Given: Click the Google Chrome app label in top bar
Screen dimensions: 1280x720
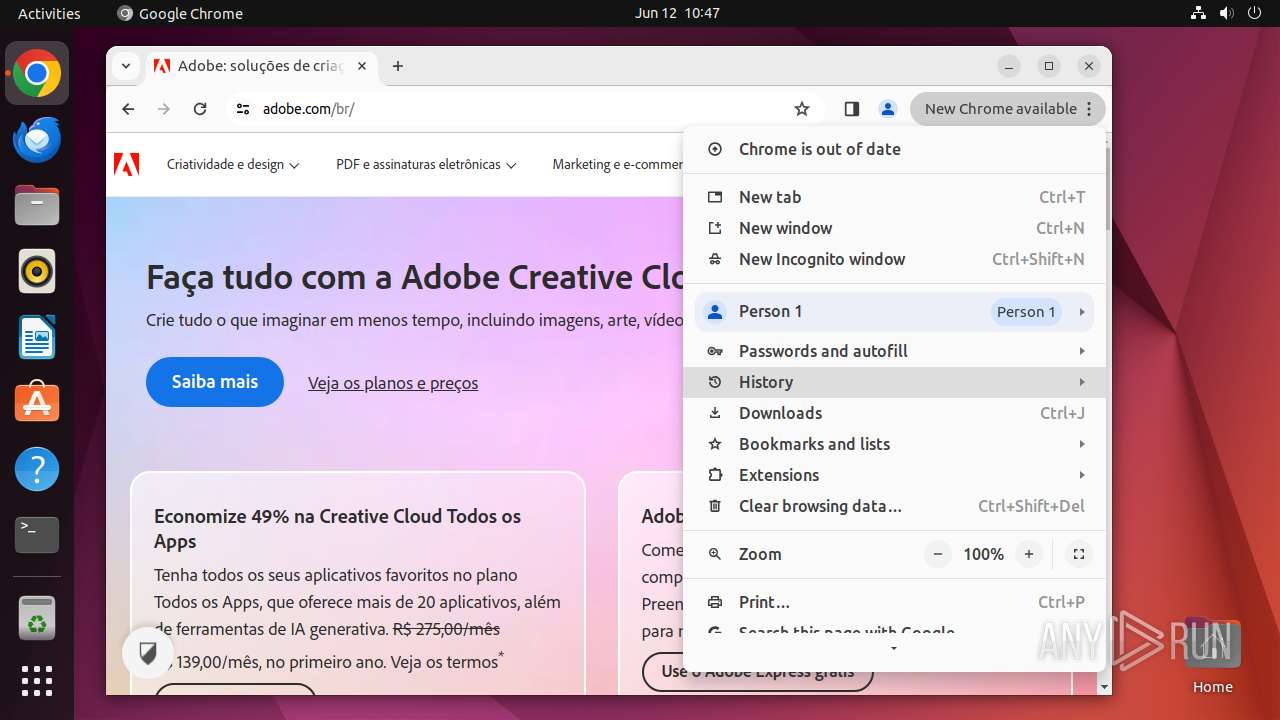Looking at the screenshot, I should tap(180, 13).
